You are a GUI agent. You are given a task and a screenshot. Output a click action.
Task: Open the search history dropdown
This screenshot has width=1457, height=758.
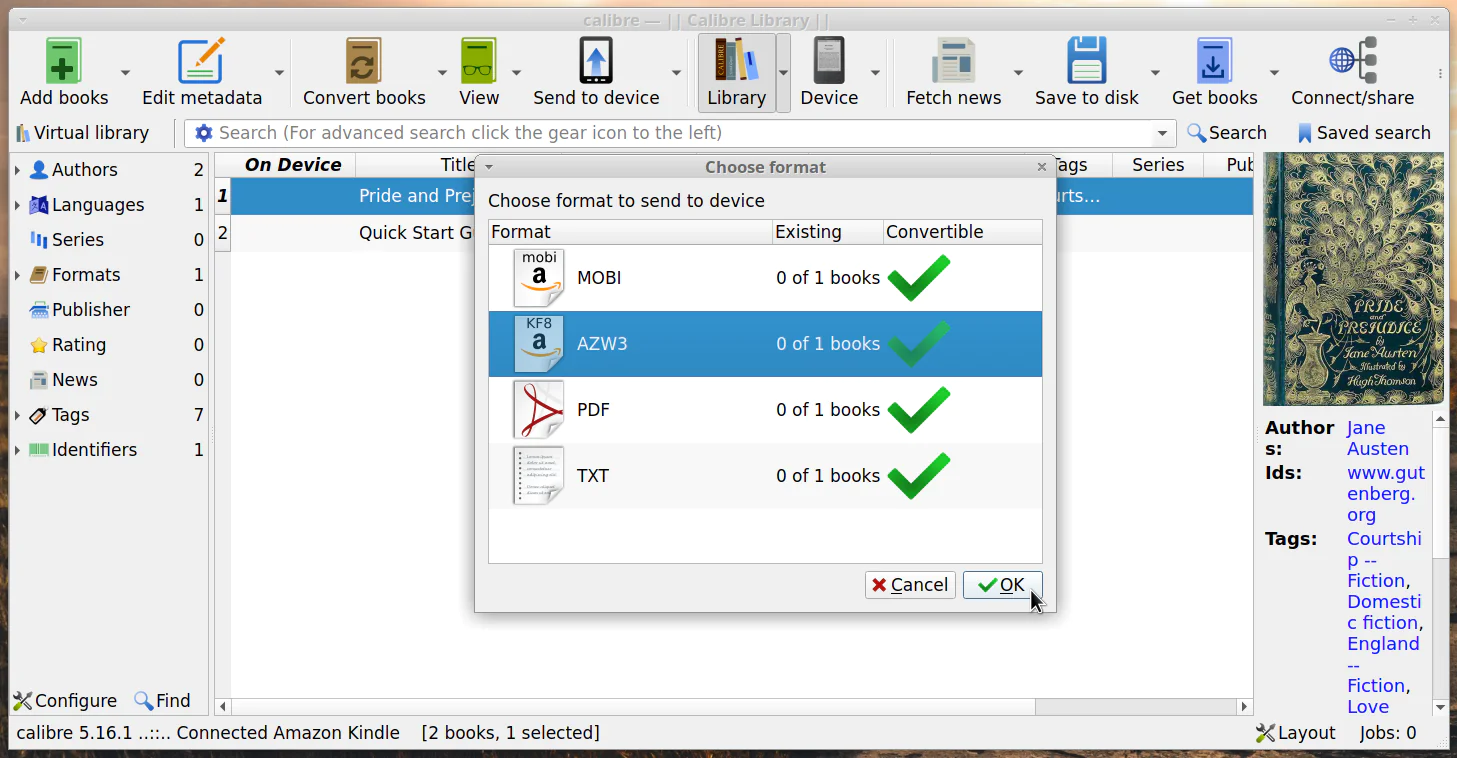pos(1162,133)
